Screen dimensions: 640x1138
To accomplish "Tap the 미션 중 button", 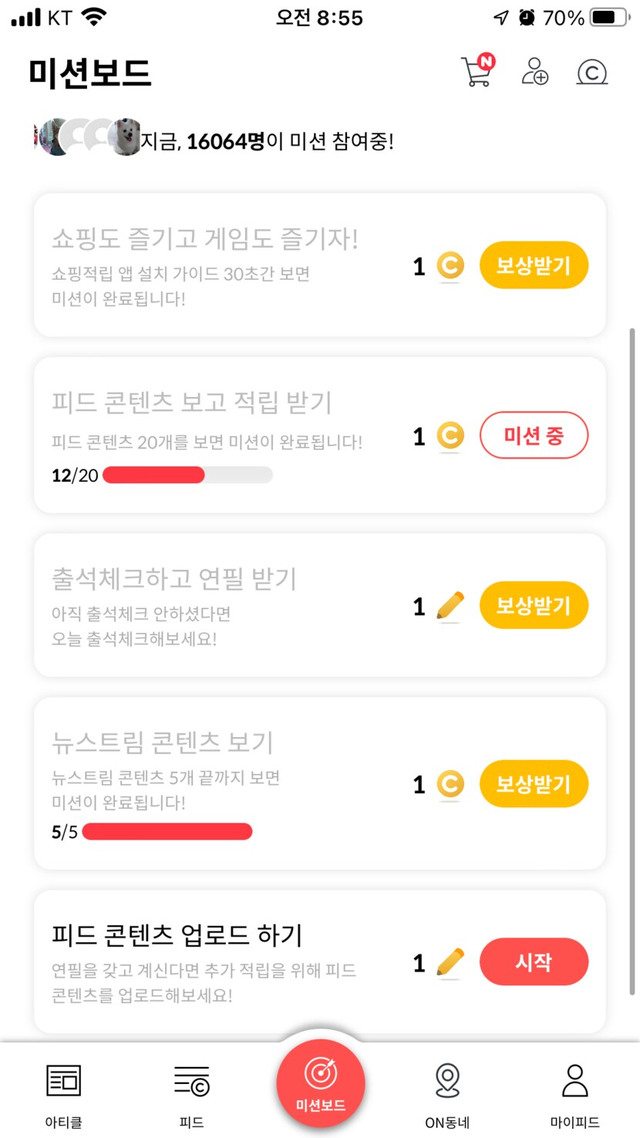I will [x=534, y=435].
